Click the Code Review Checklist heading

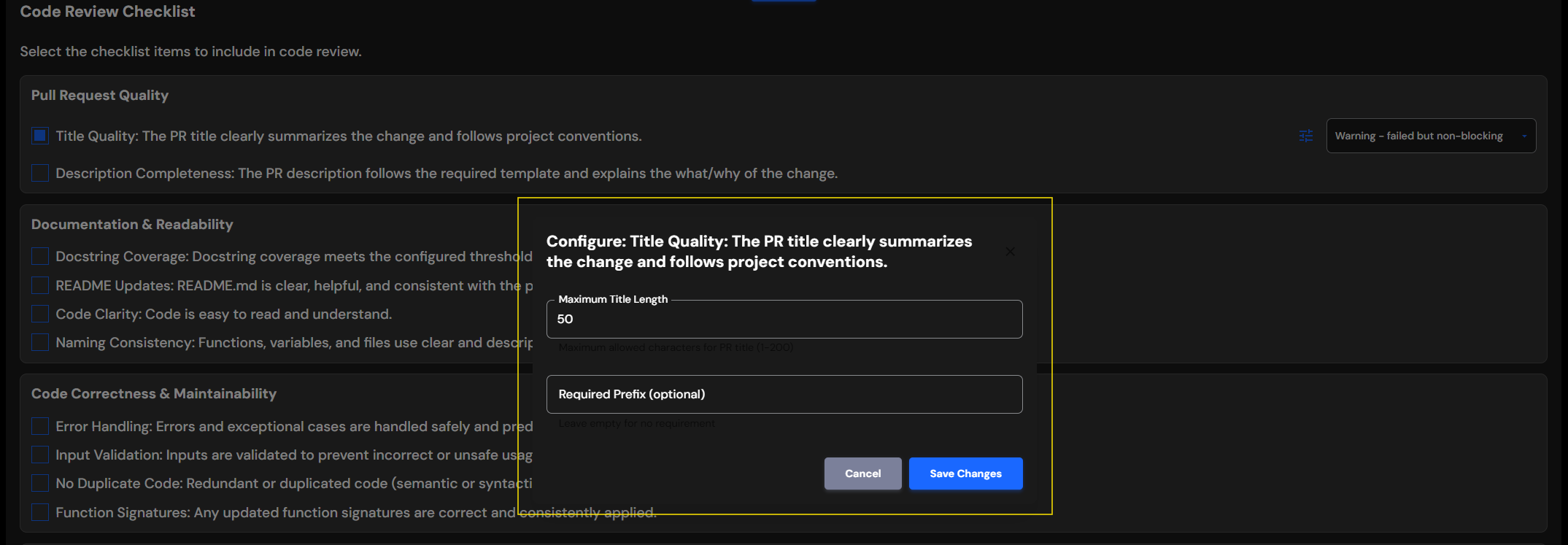(x=107, y=11)
